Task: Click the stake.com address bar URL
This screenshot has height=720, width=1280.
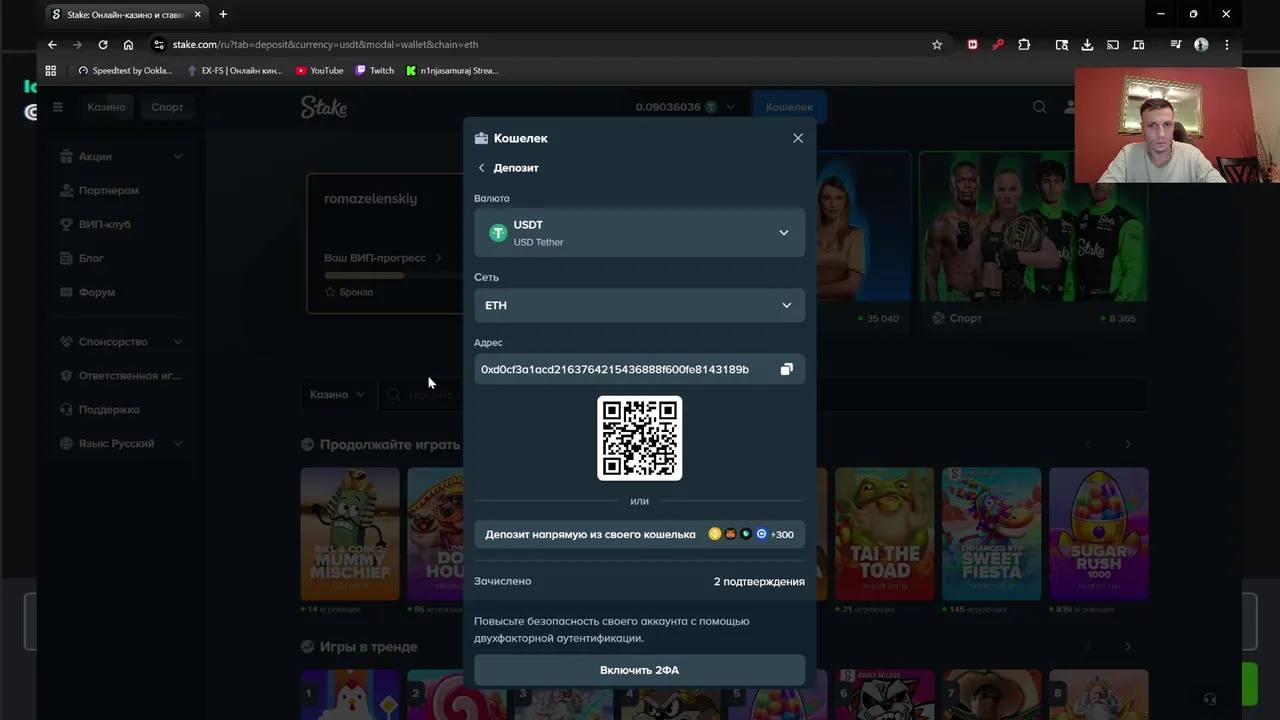Action: tap(325, 45)
